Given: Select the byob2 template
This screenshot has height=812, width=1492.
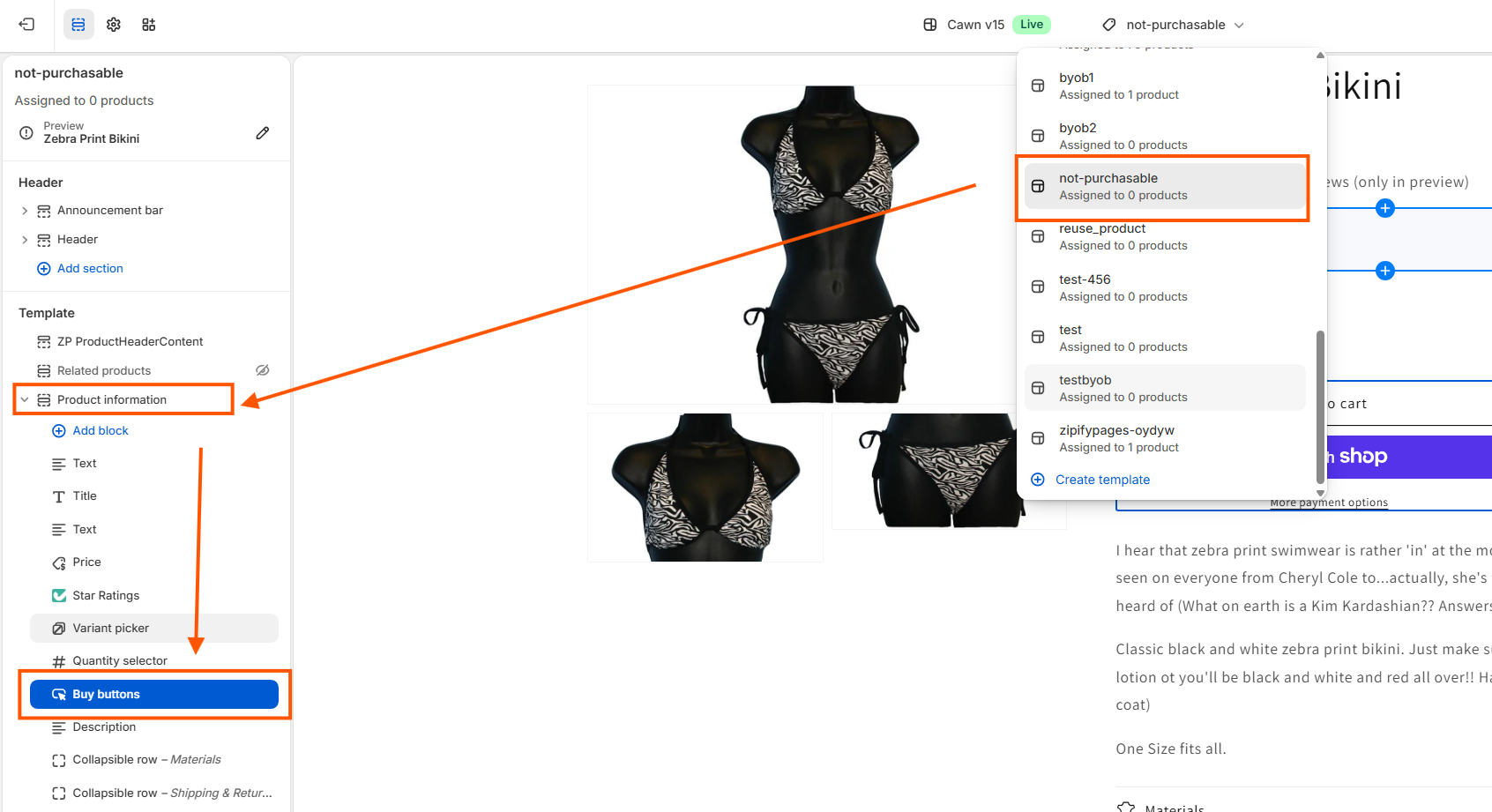Looking at the screenshot, I should coord(1165,137).
